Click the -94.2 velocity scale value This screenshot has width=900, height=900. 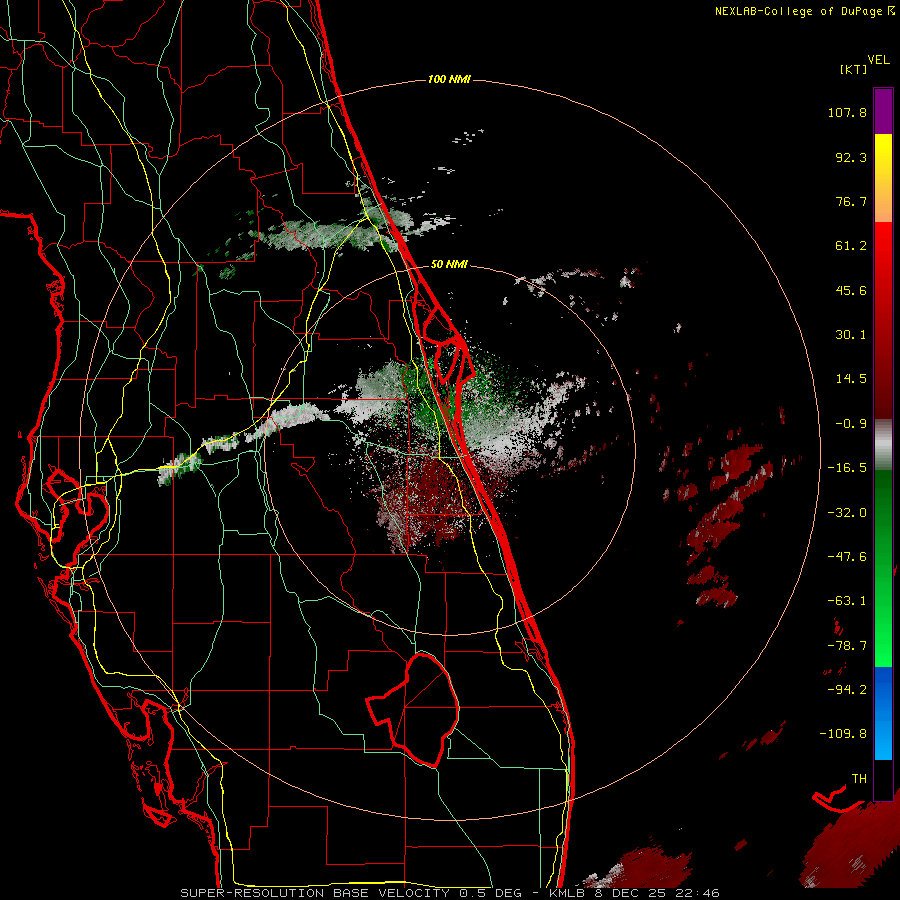click(847, 690)
